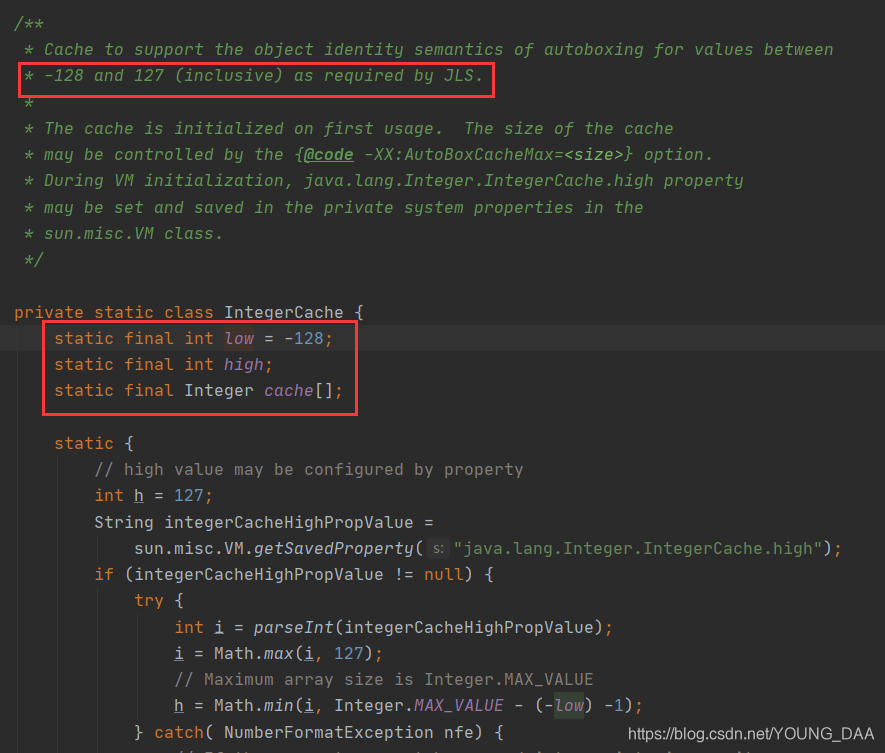The height and width of the screenshot is (753, 885).
Task: Click the cache array field name
Action: [x=288, y=391]
